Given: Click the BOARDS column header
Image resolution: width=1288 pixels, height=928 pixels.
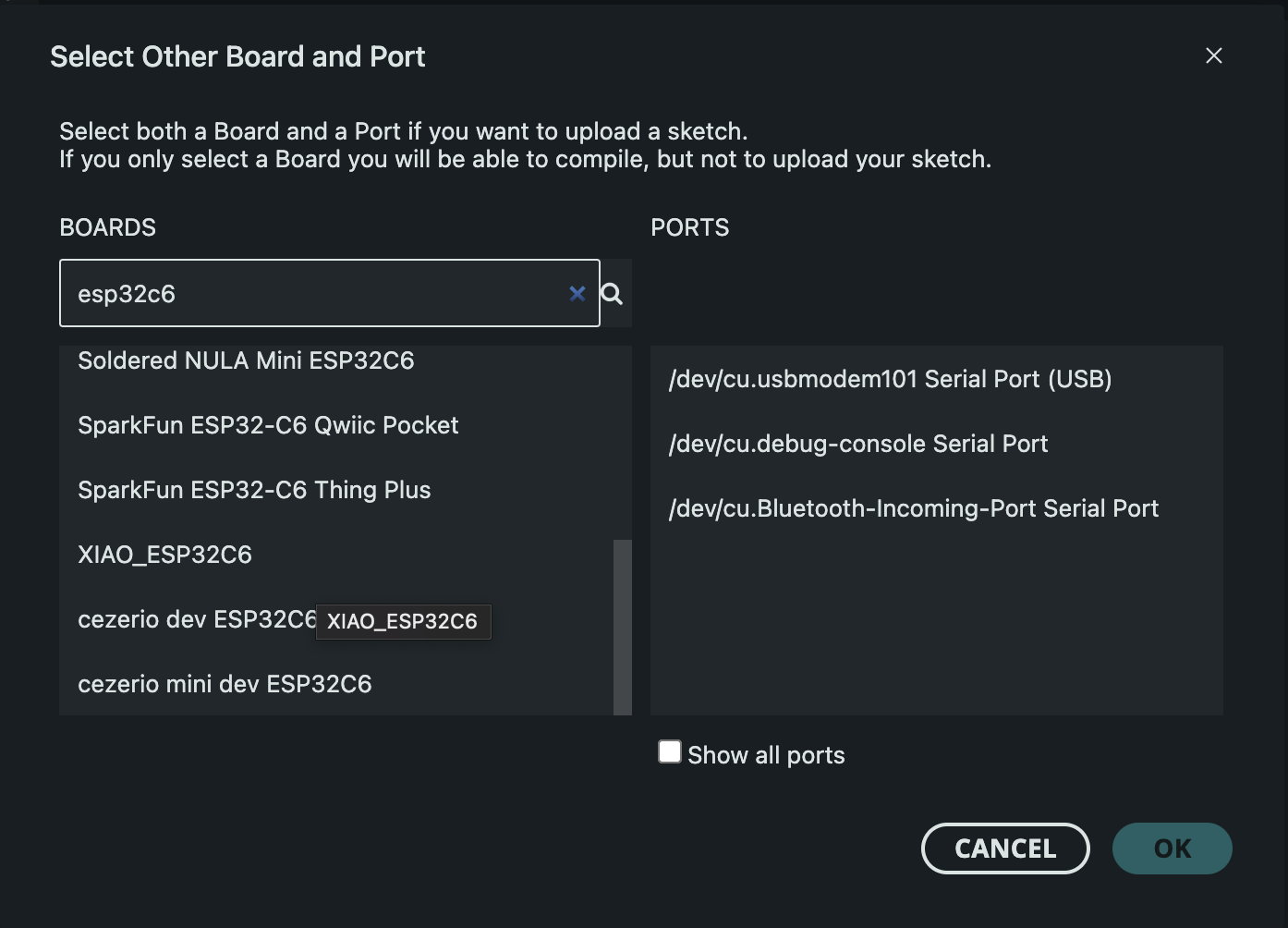Looking at the screenshot, I should 107,227.
